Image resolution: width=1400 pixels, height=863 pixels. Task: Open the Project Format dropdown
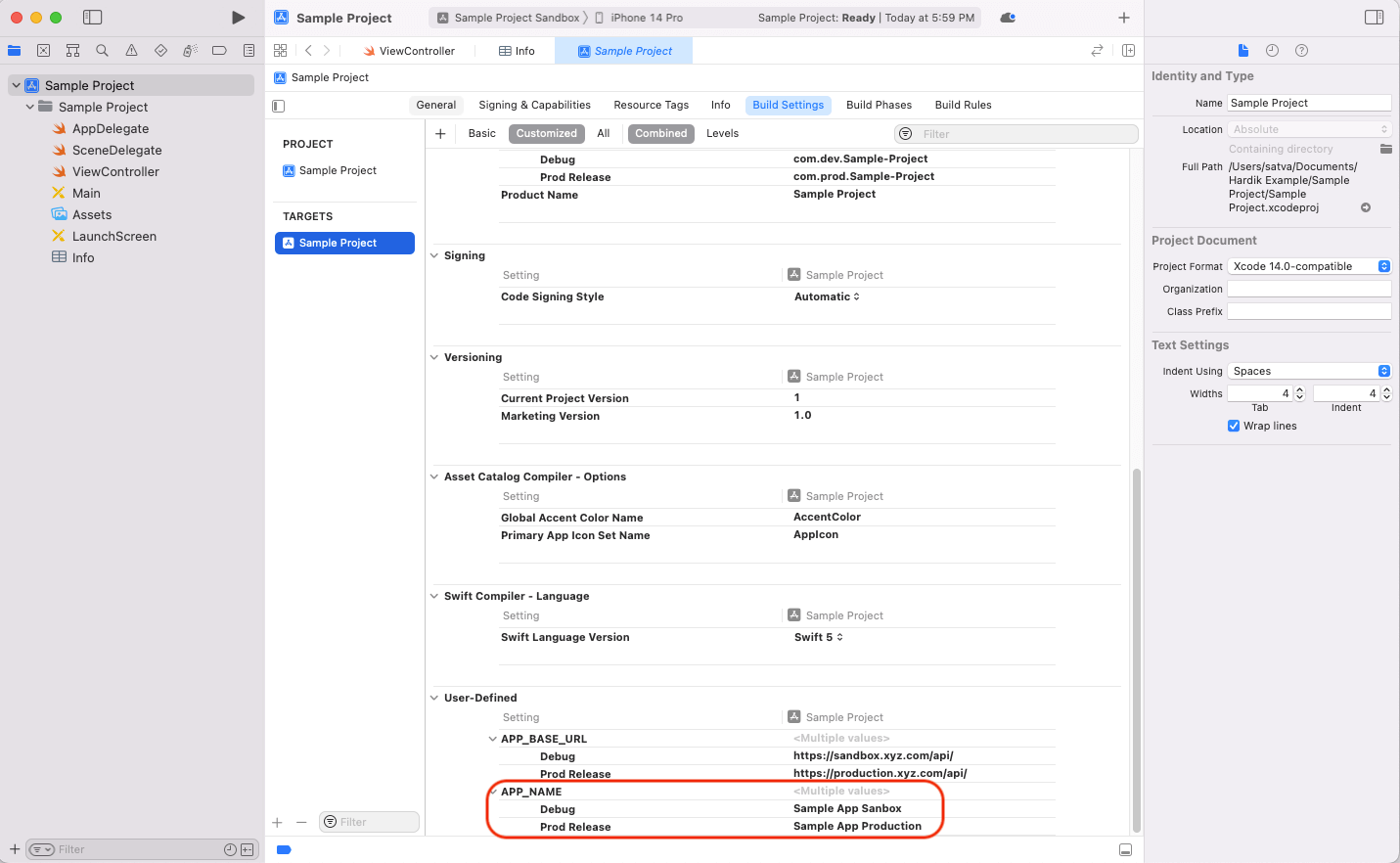[1309, 266]
